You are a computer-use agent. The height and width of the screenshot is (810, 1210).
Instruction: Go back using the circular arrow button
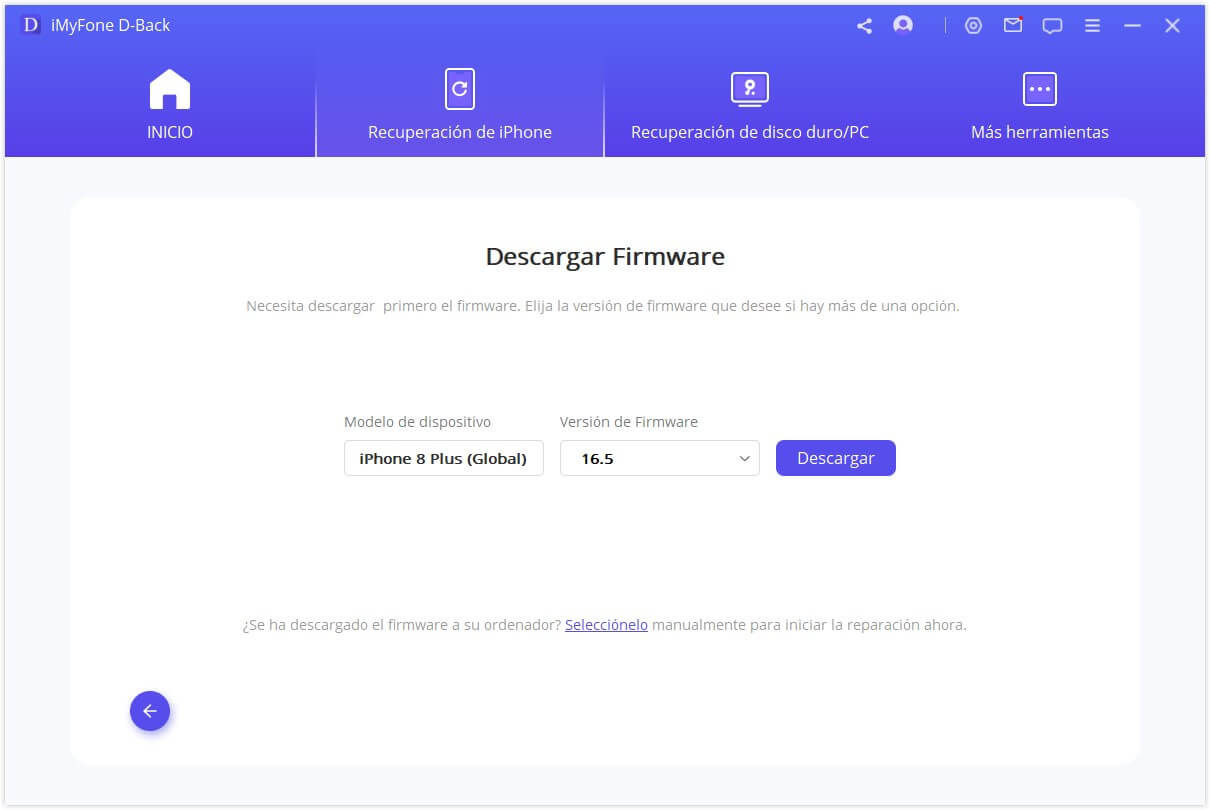pyautogui.click(x=150, y=711)
